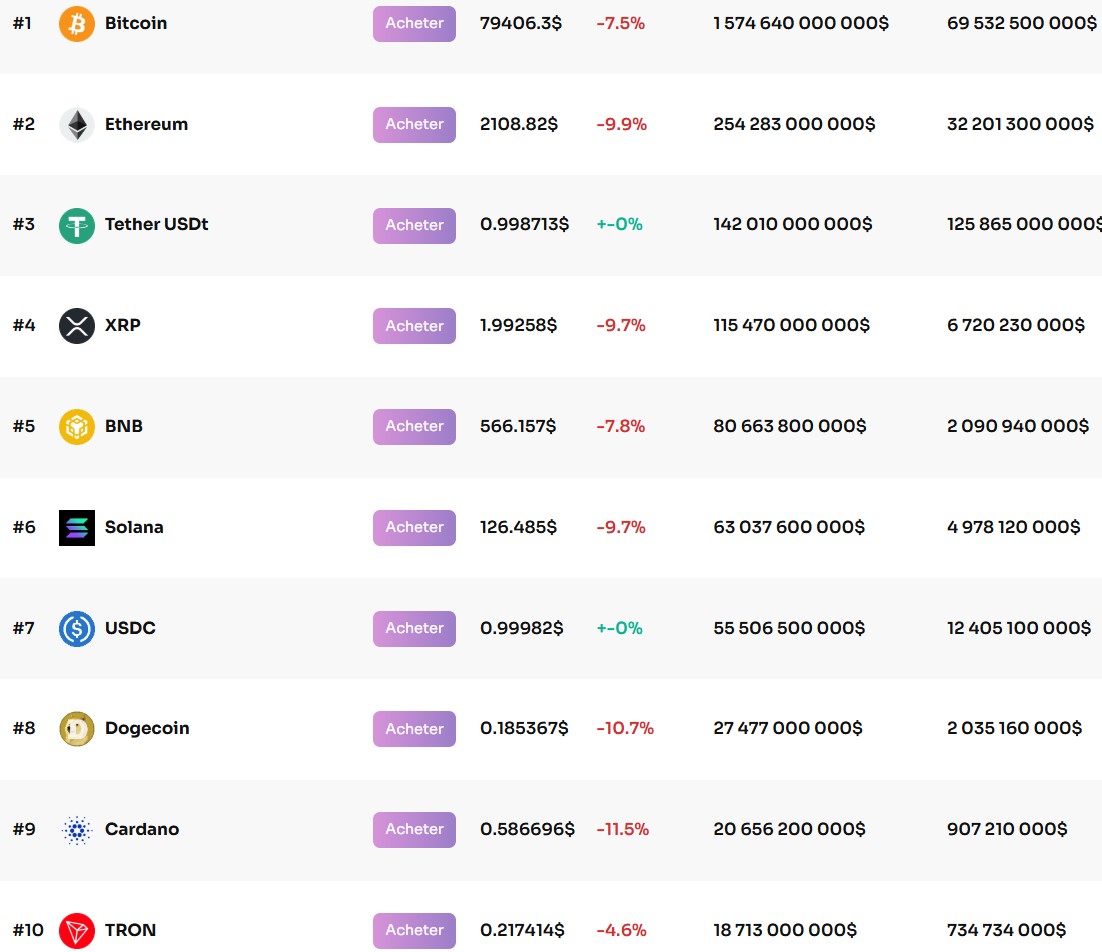Click the Bitcoin logo icon
This screenshot has width=1102, height=952.
click(x=76, y=23)
